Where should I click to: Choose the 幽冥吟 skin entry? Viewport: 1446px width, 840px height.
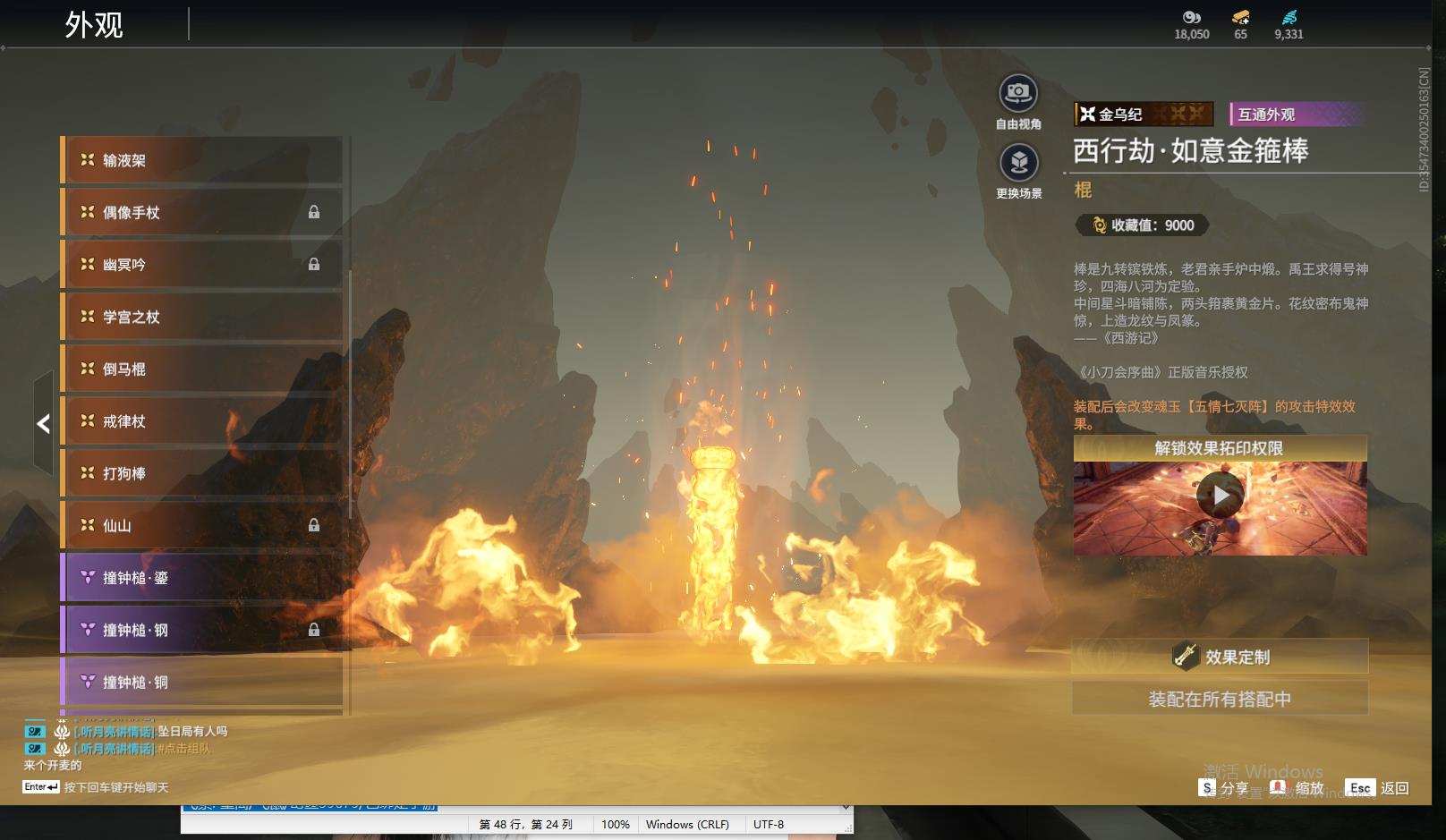(201, 264)
